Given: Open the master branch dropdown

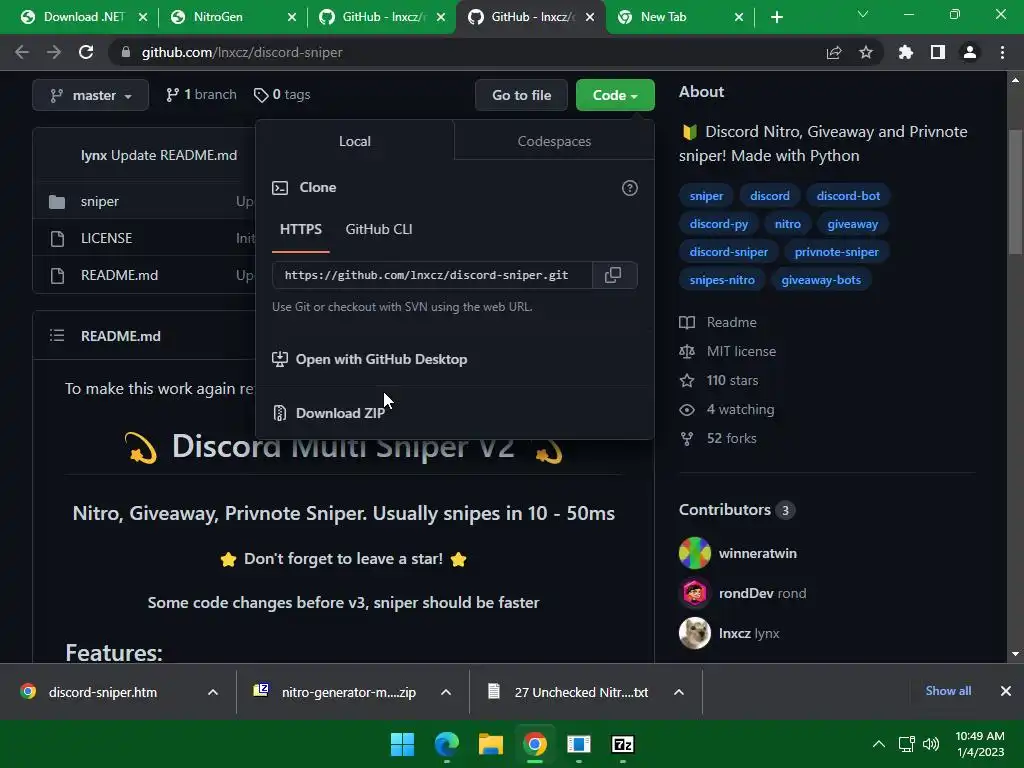Looking at the screenshot, I should pyautogui.click(x=91, y=95).
